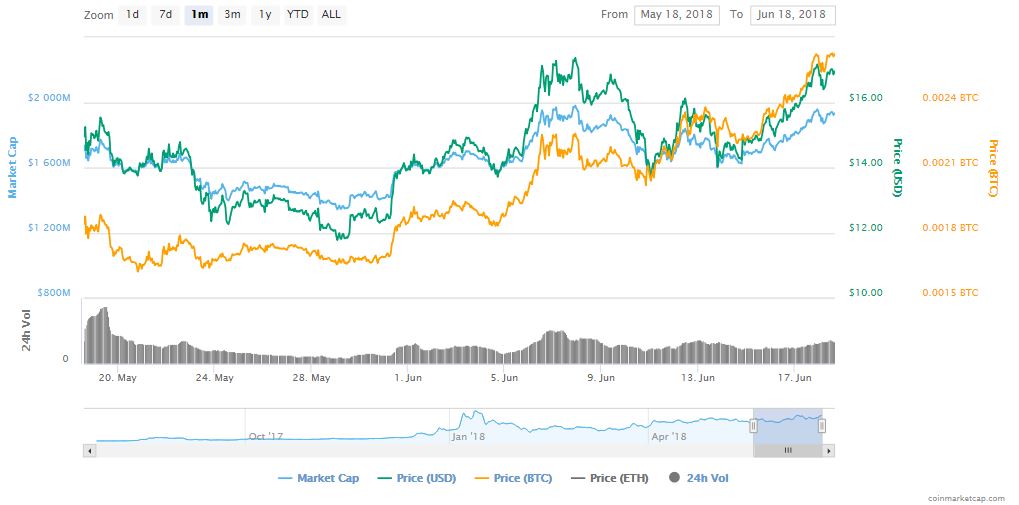Set chart zoom to 3m
The height and width of the screenshot is (505, 1019).
(x=232, y=15)
